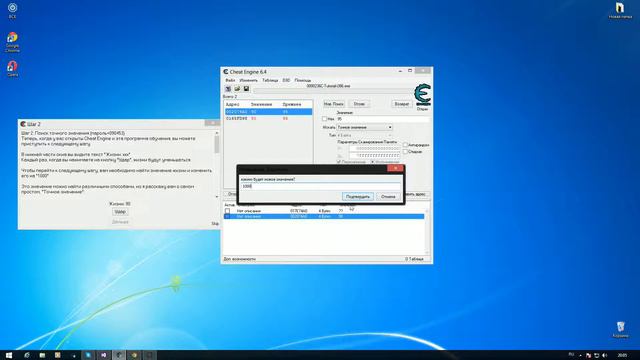Confirm new value with Подтвердить button
640x360 pixels.
358,197
